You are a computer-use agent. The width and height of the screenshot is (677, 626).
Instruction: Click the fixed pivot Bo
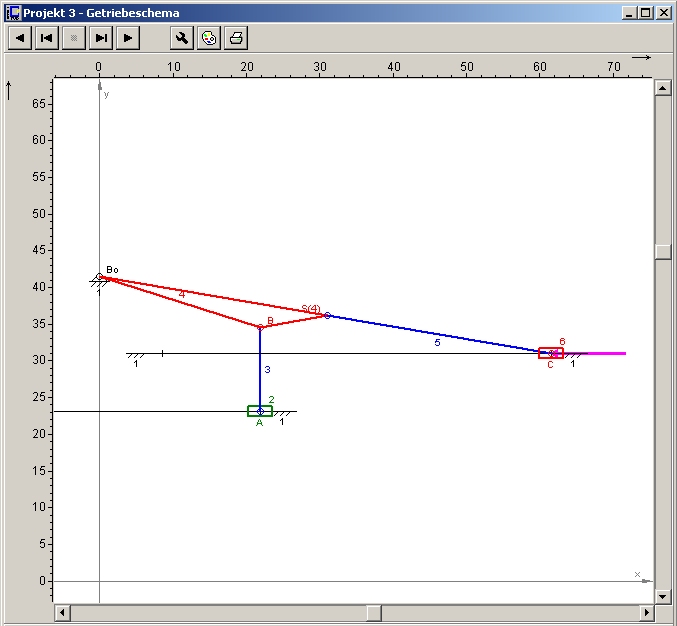point(99,277)
